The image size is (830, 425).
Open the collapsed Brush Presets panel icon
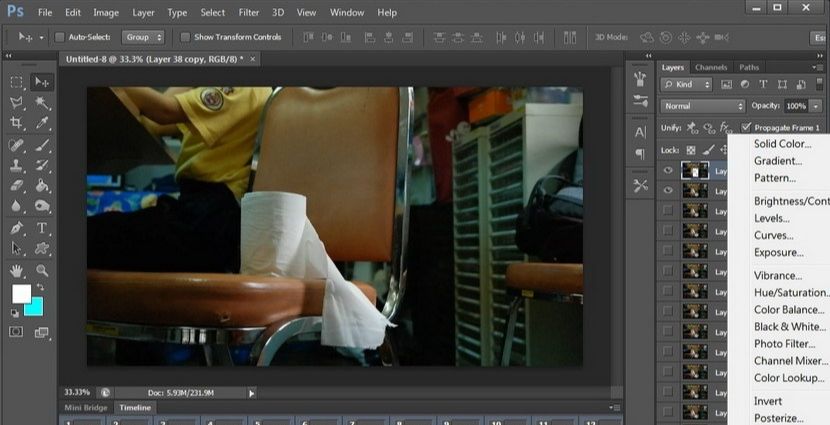click(640, 101)
